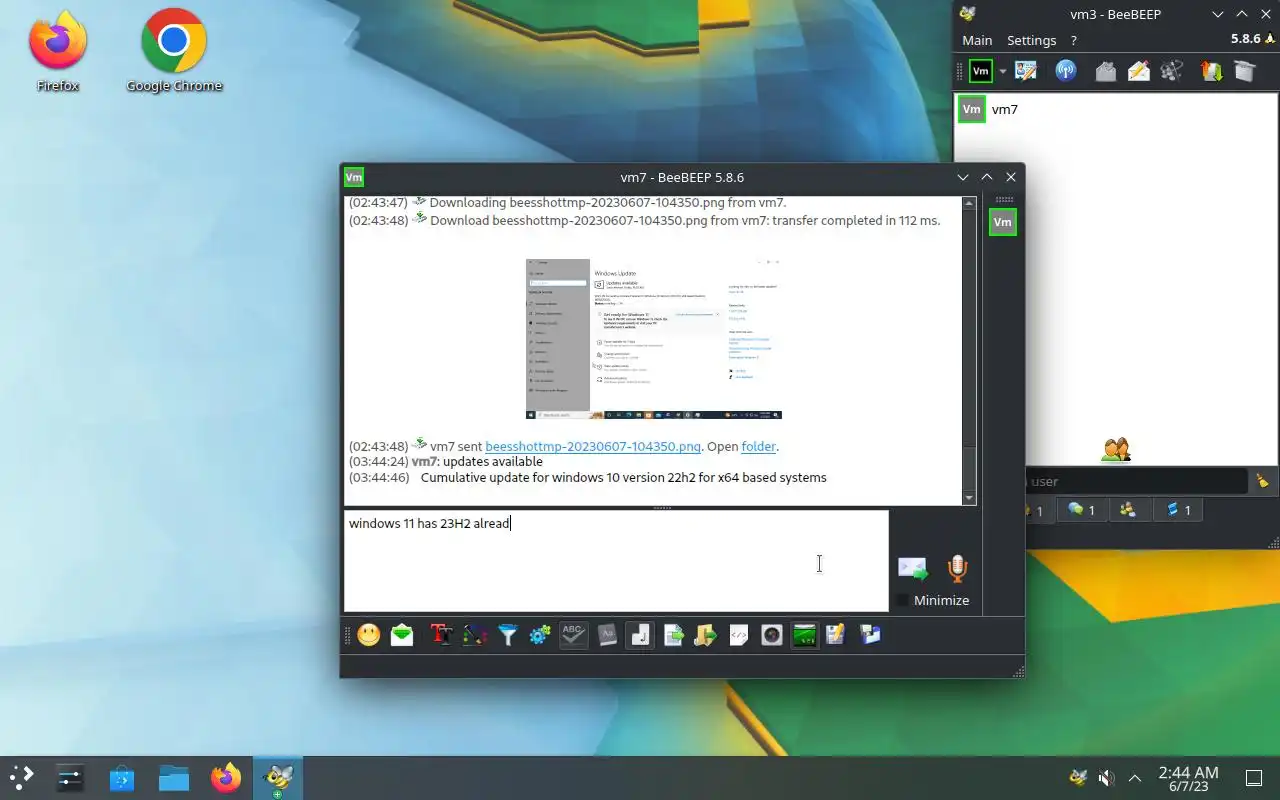This screenshot has height=800, width=1280.
Task: Switch to the chat bubbles tab
Action: (x=1081, y=510)
